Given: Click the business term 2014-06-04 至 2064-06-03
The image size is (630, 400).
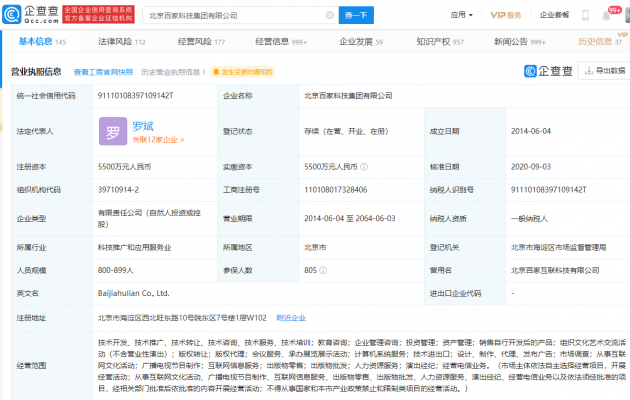Looking at the screenshot, I should 350,218.
